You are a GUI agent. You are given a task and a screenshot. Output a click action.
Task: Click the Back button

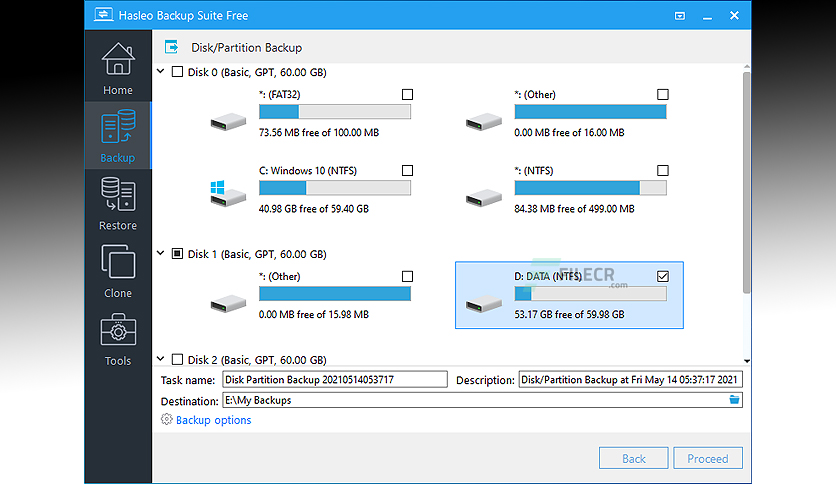(x=633, y=458)
